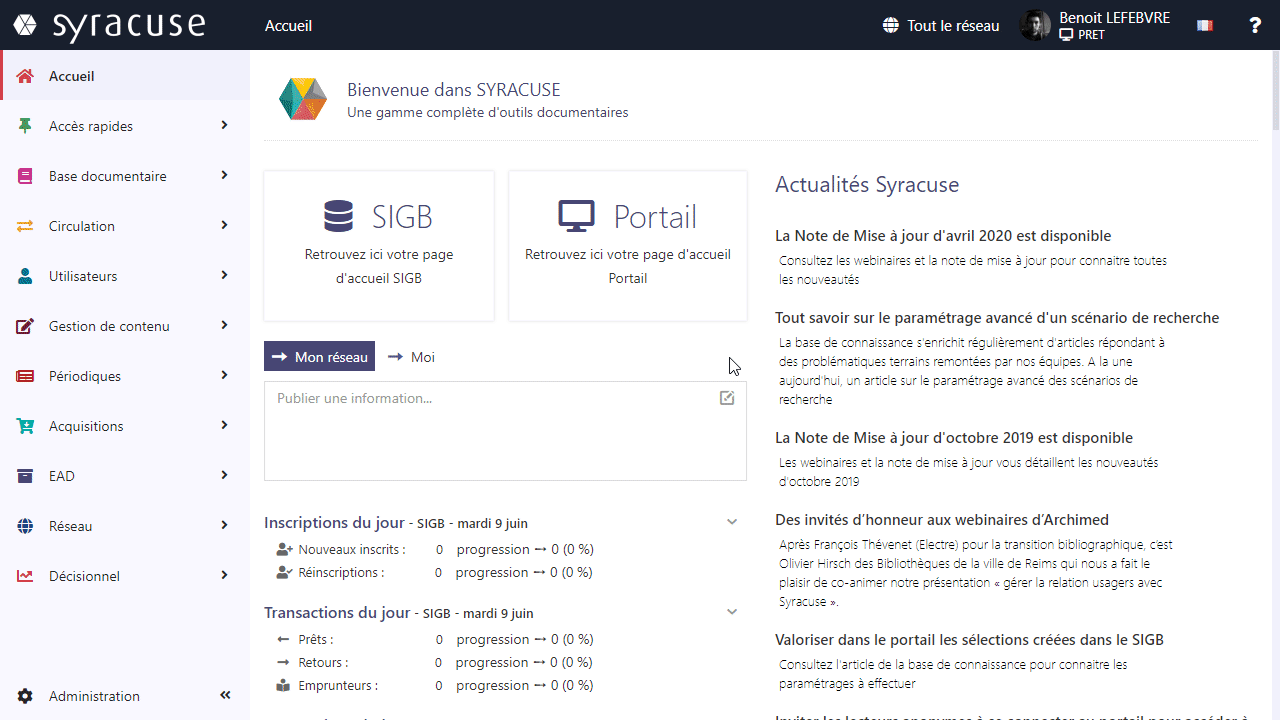Collapse the sidebar with double chevron

225,695
